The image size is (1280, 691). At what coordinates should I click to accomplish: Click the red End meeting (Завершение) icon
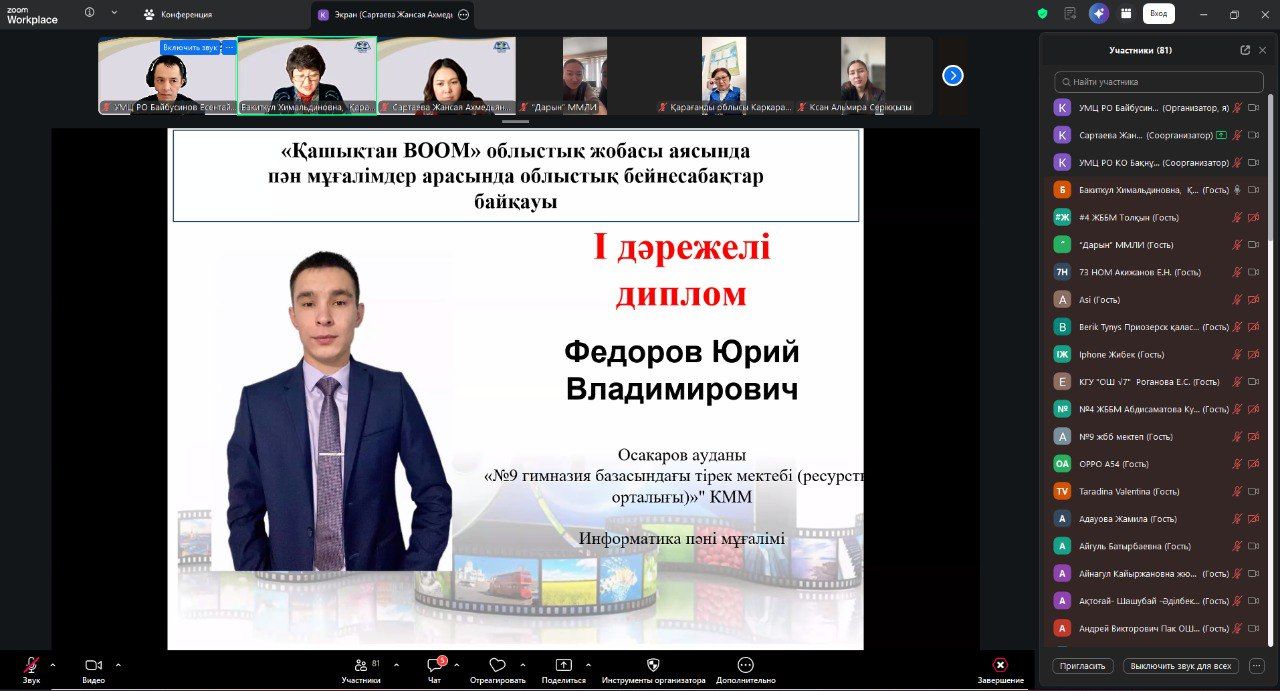pos(1000,665)
